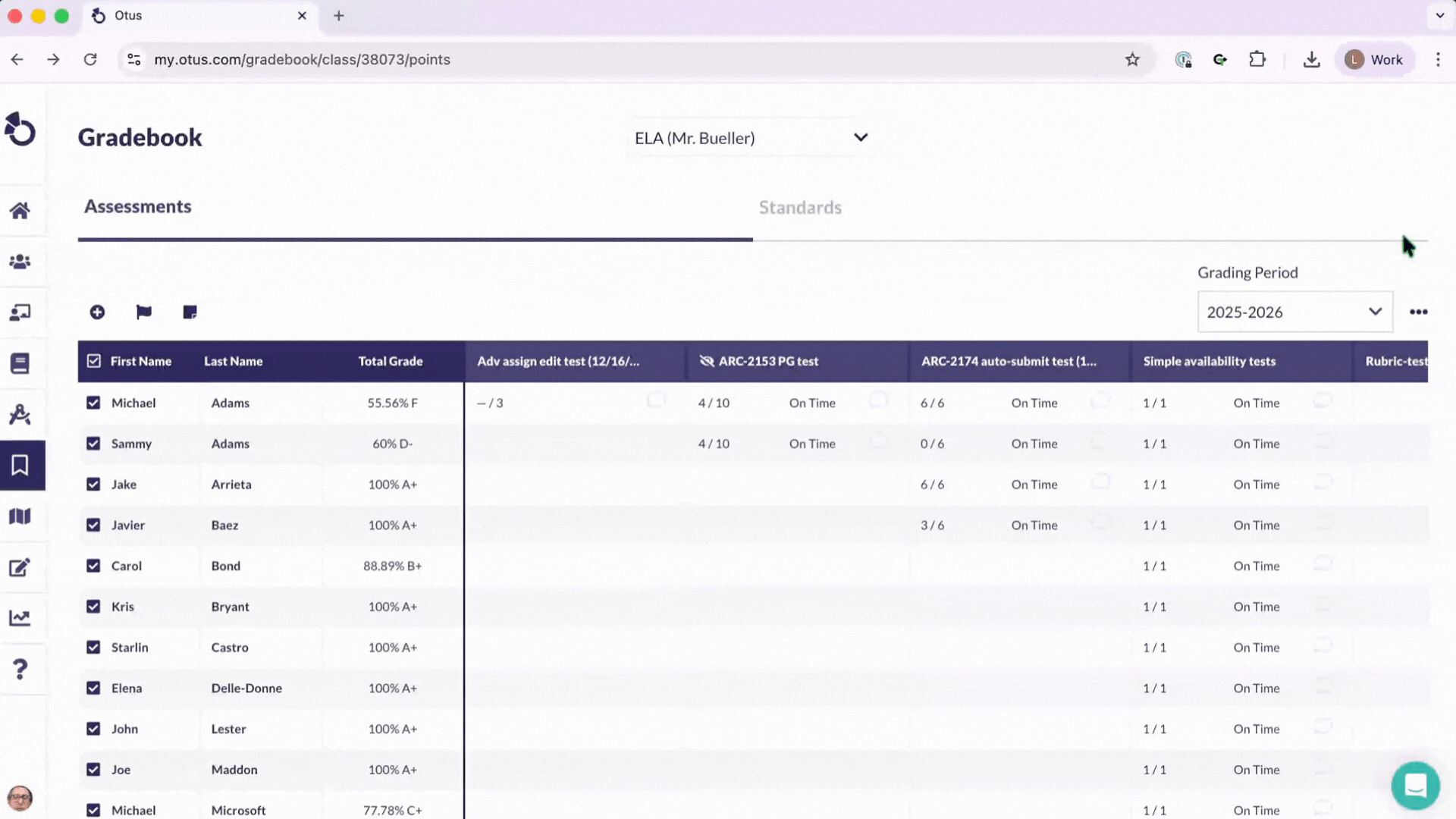1456x819 pixels.
Task: Uncheck Sammy Adams row checkbox
Action: (x=93, y=444)
